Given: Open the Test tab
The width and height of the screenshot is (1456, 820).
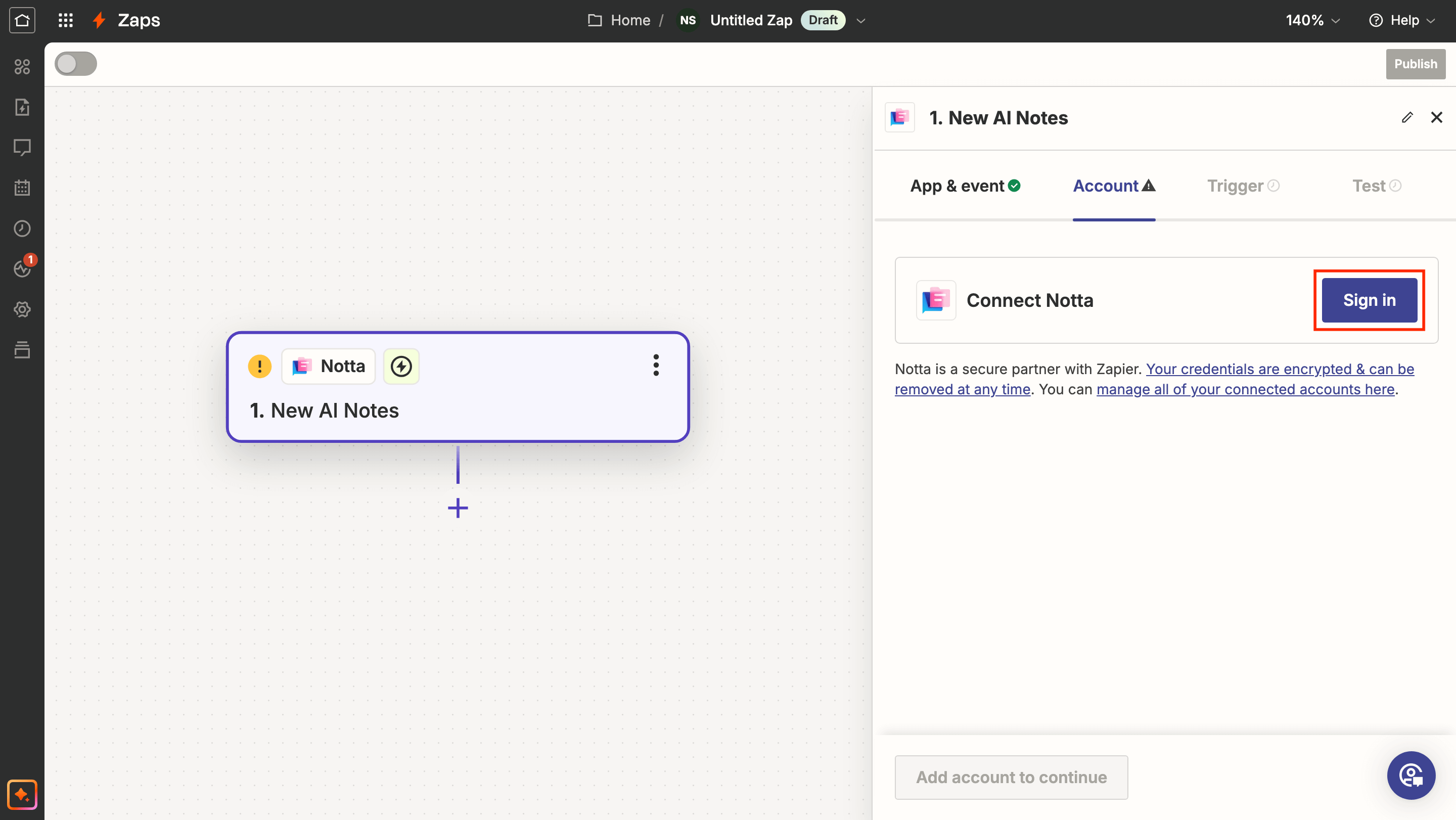Looking at the screenshot, I should 1377,186.
